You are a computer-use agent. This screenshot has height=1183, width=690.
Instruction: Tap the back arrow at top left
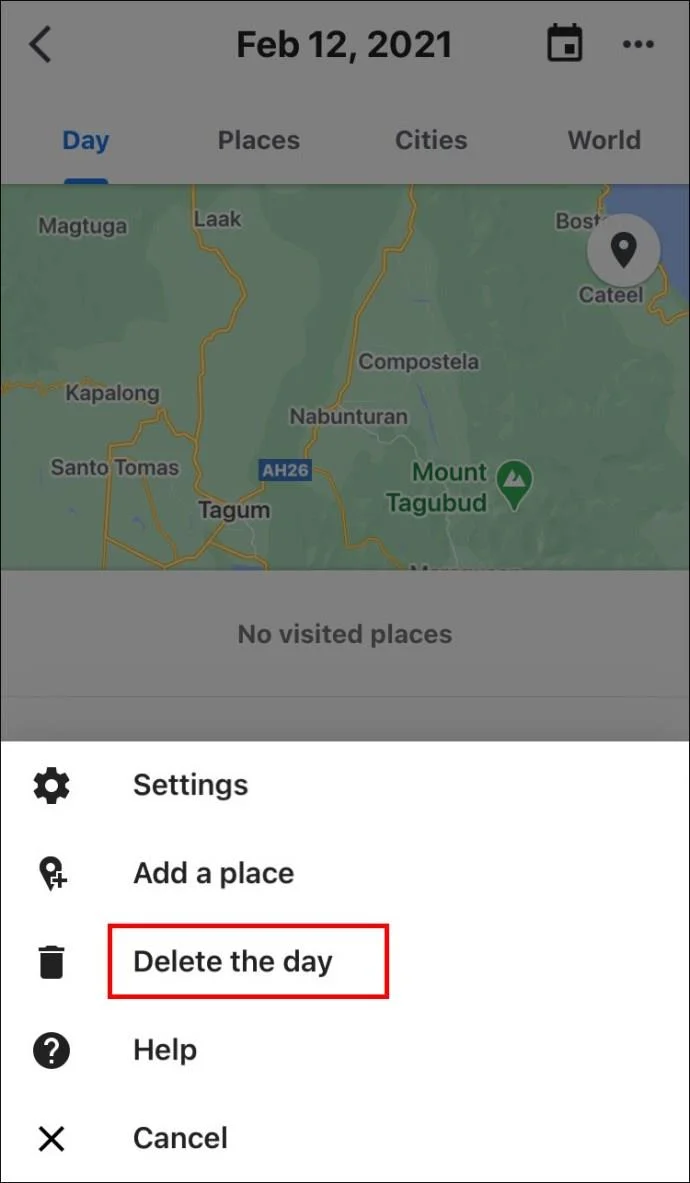pyautogui.click(x=40, y=44)
